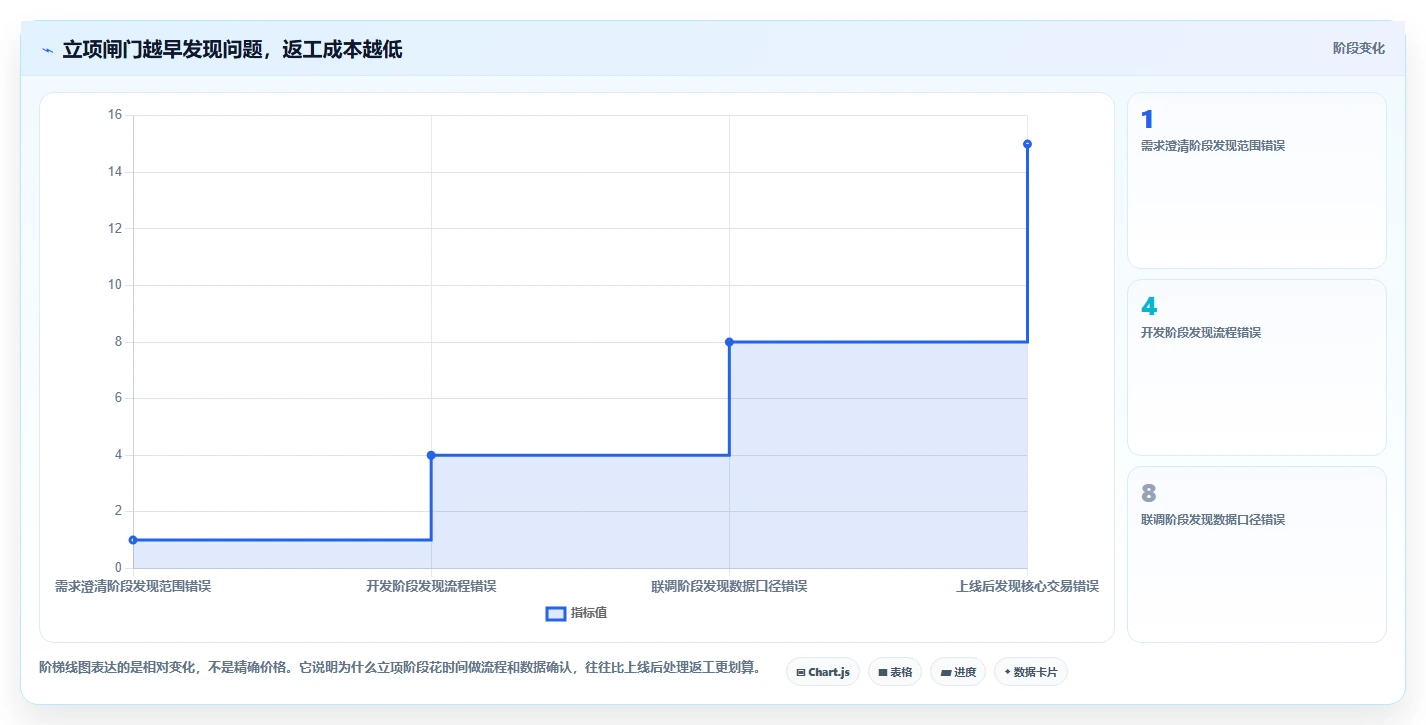This screenshot has width=1426, height=725.
Task: Select the Chart.js chip
Action: 823,672
